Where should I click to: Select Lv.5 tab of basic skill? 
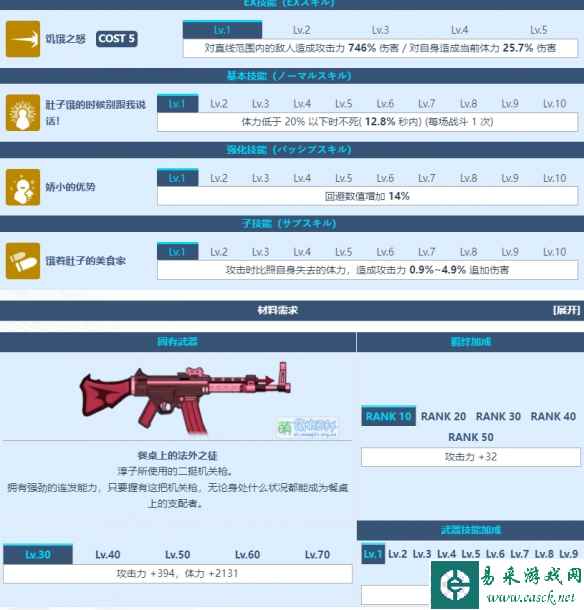coord(344,104)
